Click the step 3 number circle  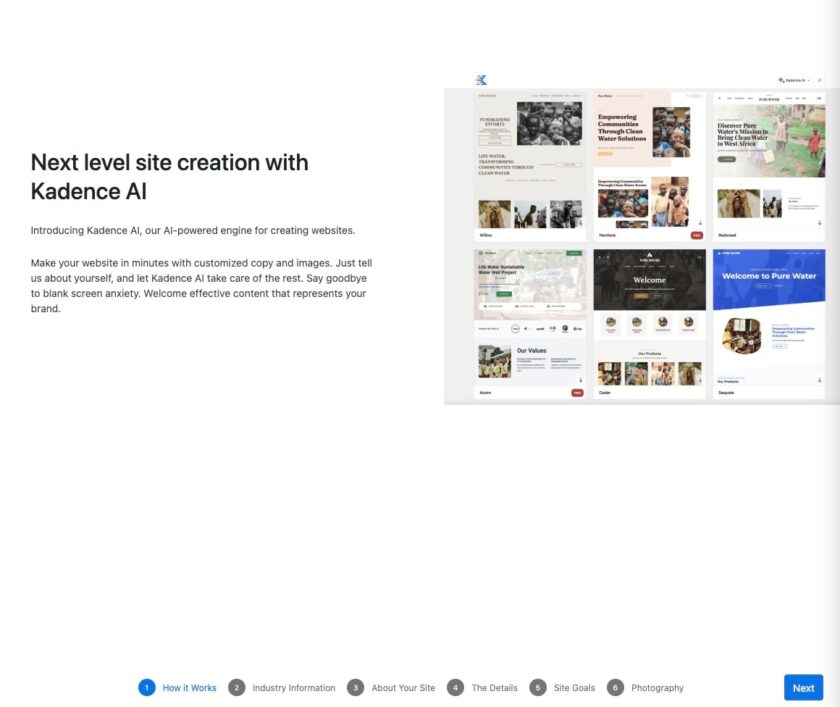(355, 688)
